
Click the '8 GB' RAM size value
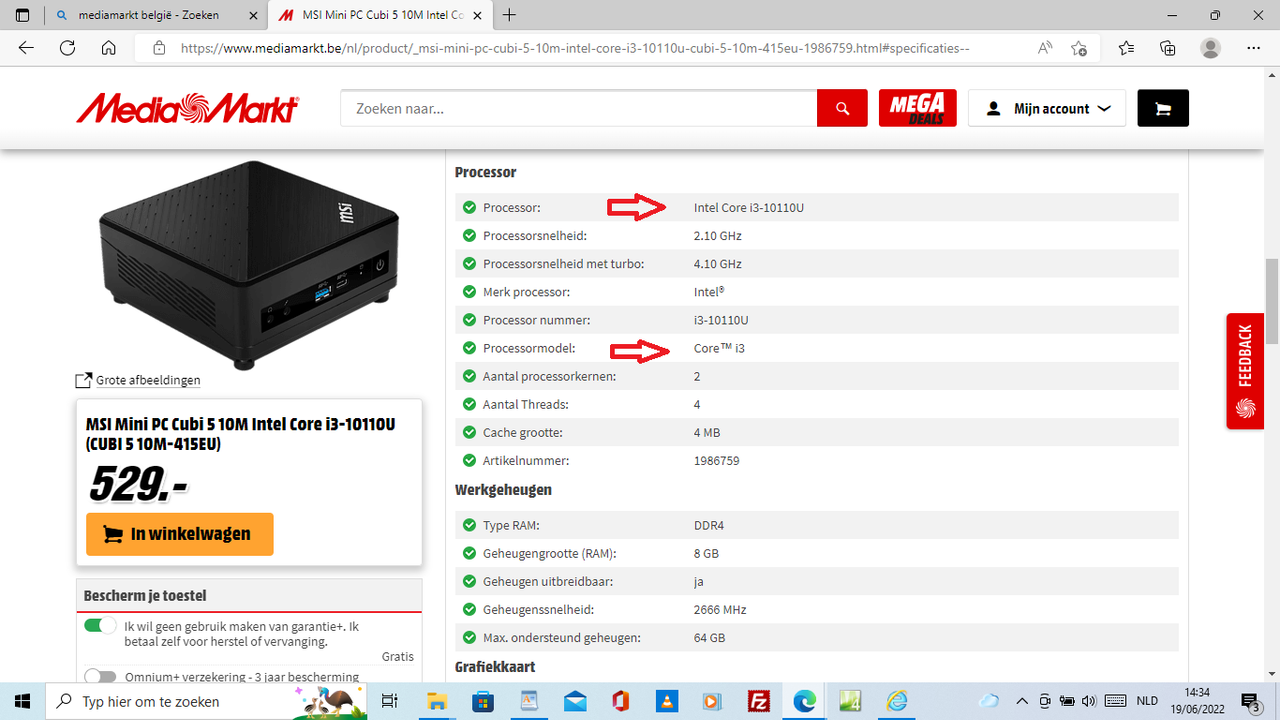point(706,553)
